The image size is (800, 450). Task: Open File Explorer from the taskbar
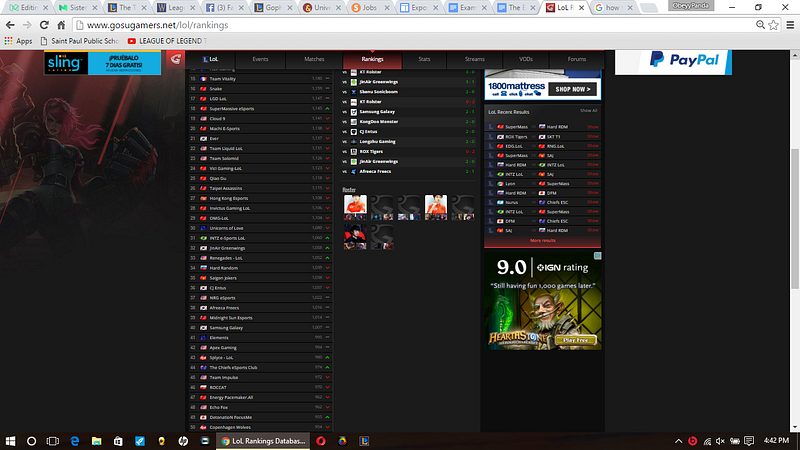(x=96, y=441)
